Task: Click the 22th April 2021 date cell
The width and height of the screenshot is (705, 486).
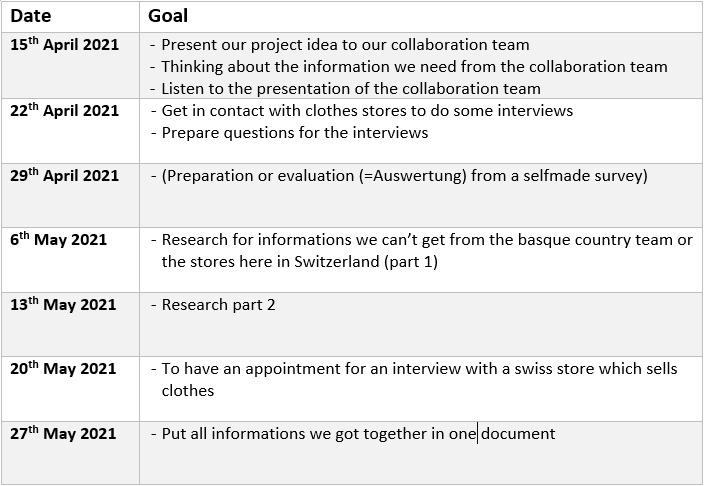Action: point(64,111)
